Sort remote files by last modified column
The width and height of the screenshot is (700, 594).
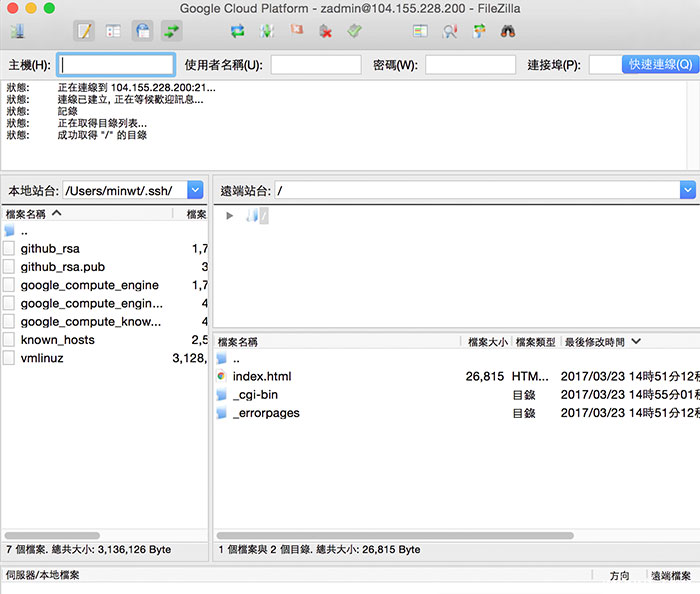coord(629,342)
